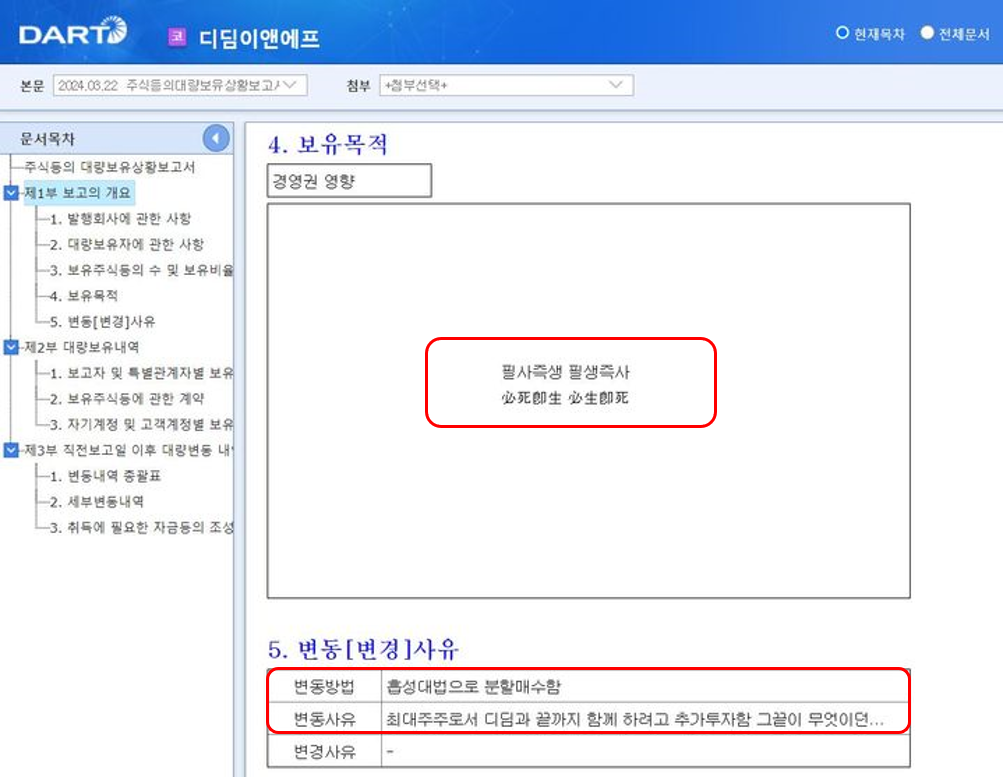Go to 3. 보유주식등의 수 및 보유비율
Image resolution: width=1003 pixels, height=777 pixels.
point(141,270)
